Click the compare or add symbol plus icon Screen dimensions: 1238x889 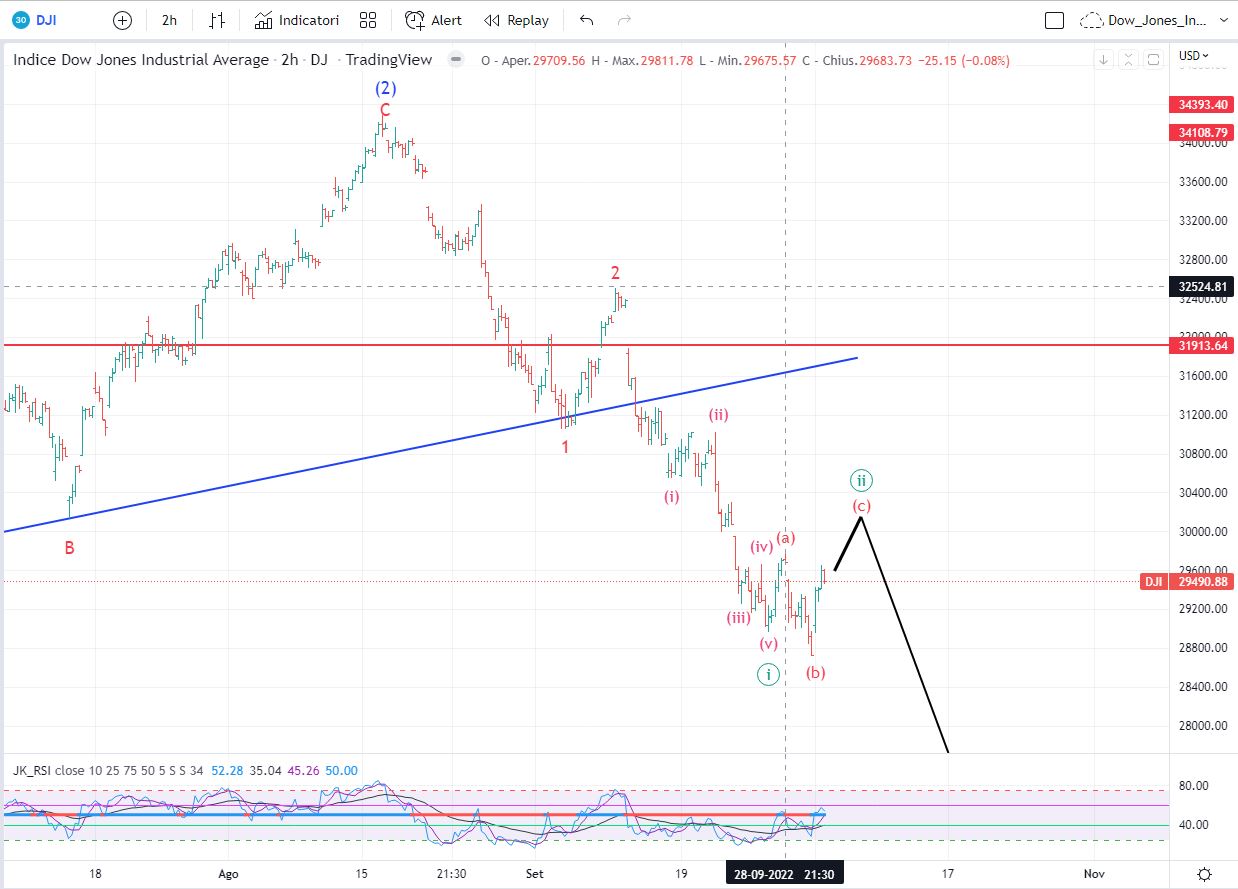pos(122,20)
